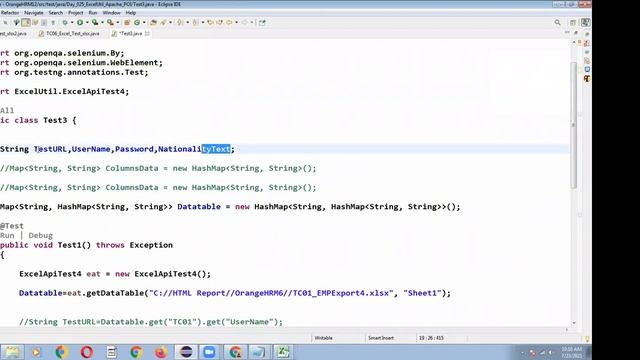Click the Last Edit Location icon
The height and width of the screenshot is (360, 640).
(x=210, y=22)
